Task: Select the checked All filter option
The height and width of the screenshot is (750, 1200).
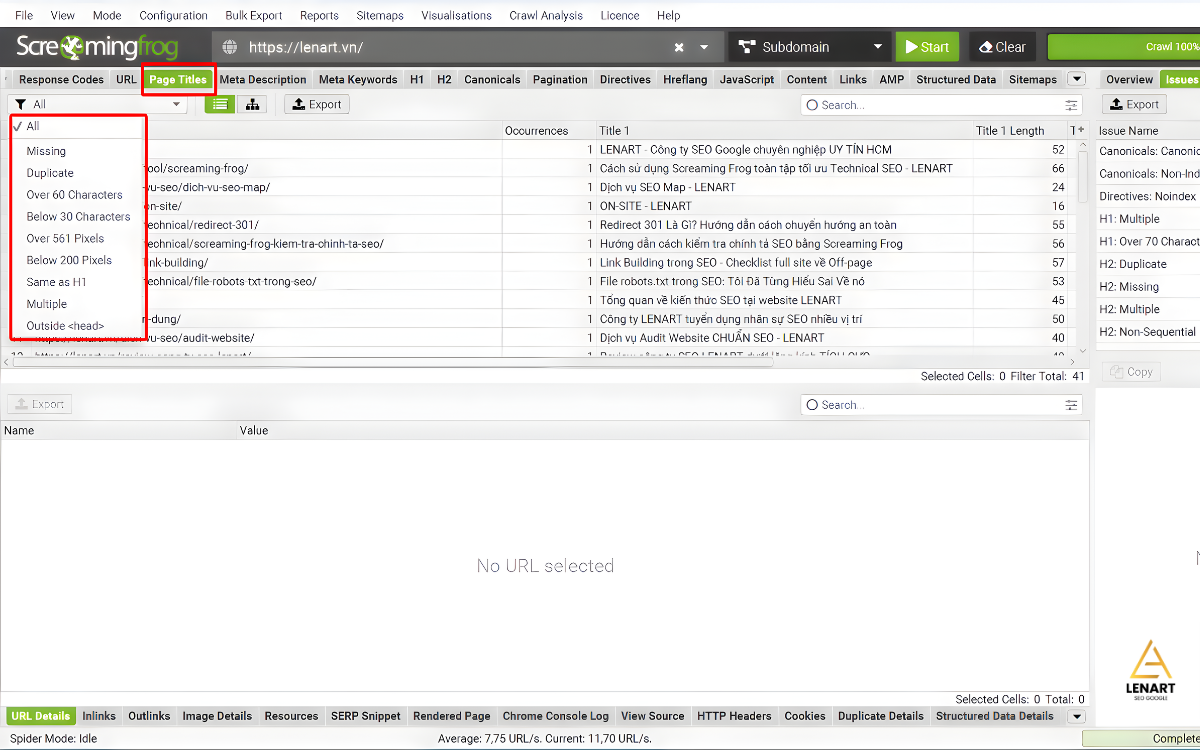Action: tap(34, 127)
